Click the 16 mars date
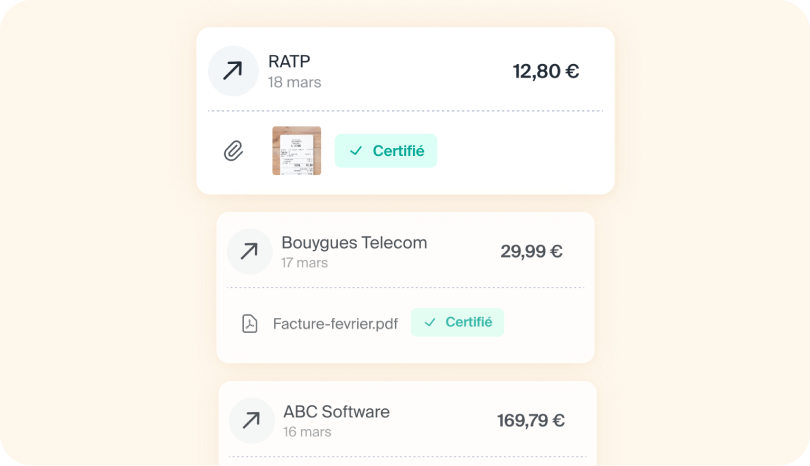This screenshot has height=466, width=810. (307, 432)
